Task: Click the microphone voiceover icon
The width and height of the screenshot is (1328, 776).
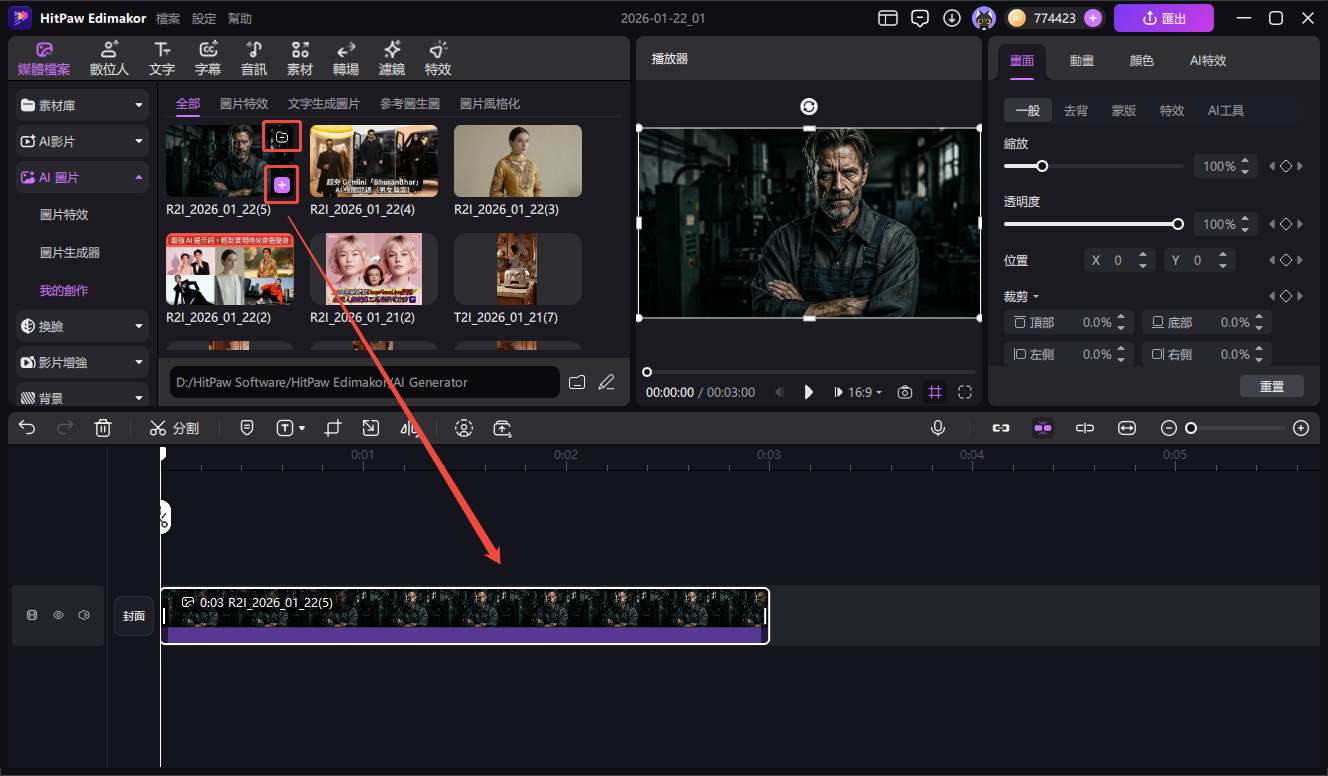Action: coord(938,428)
